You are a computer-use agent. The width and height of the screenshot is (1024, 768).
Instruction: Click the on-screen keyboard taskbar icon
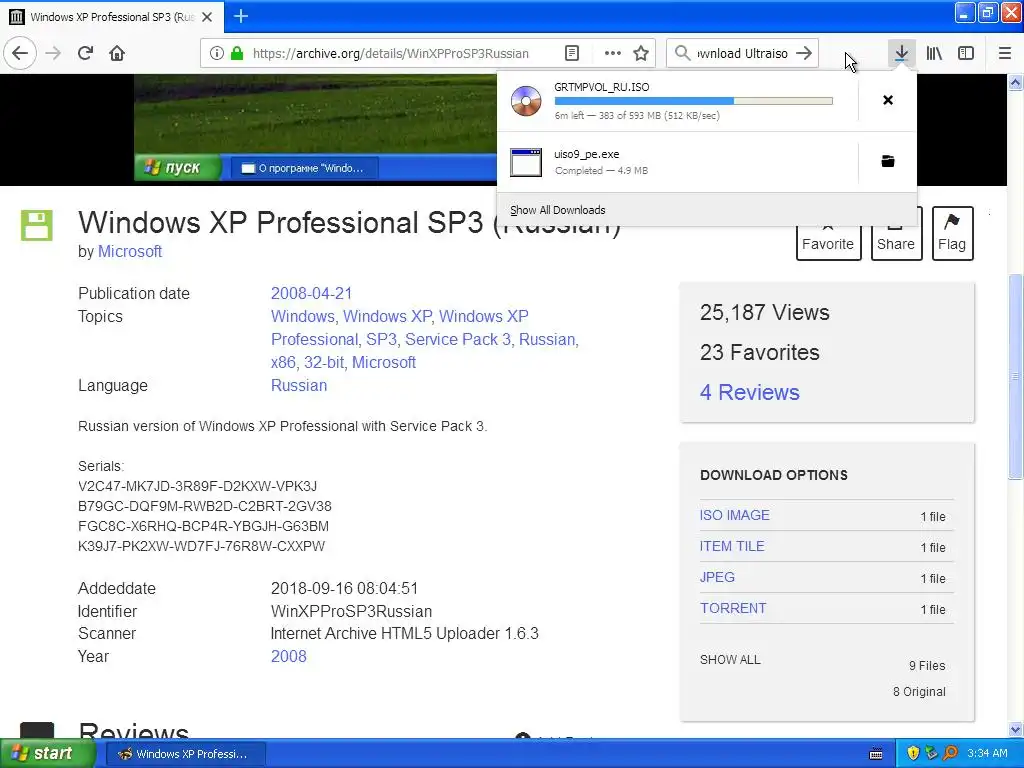click(x=876, y=754)
